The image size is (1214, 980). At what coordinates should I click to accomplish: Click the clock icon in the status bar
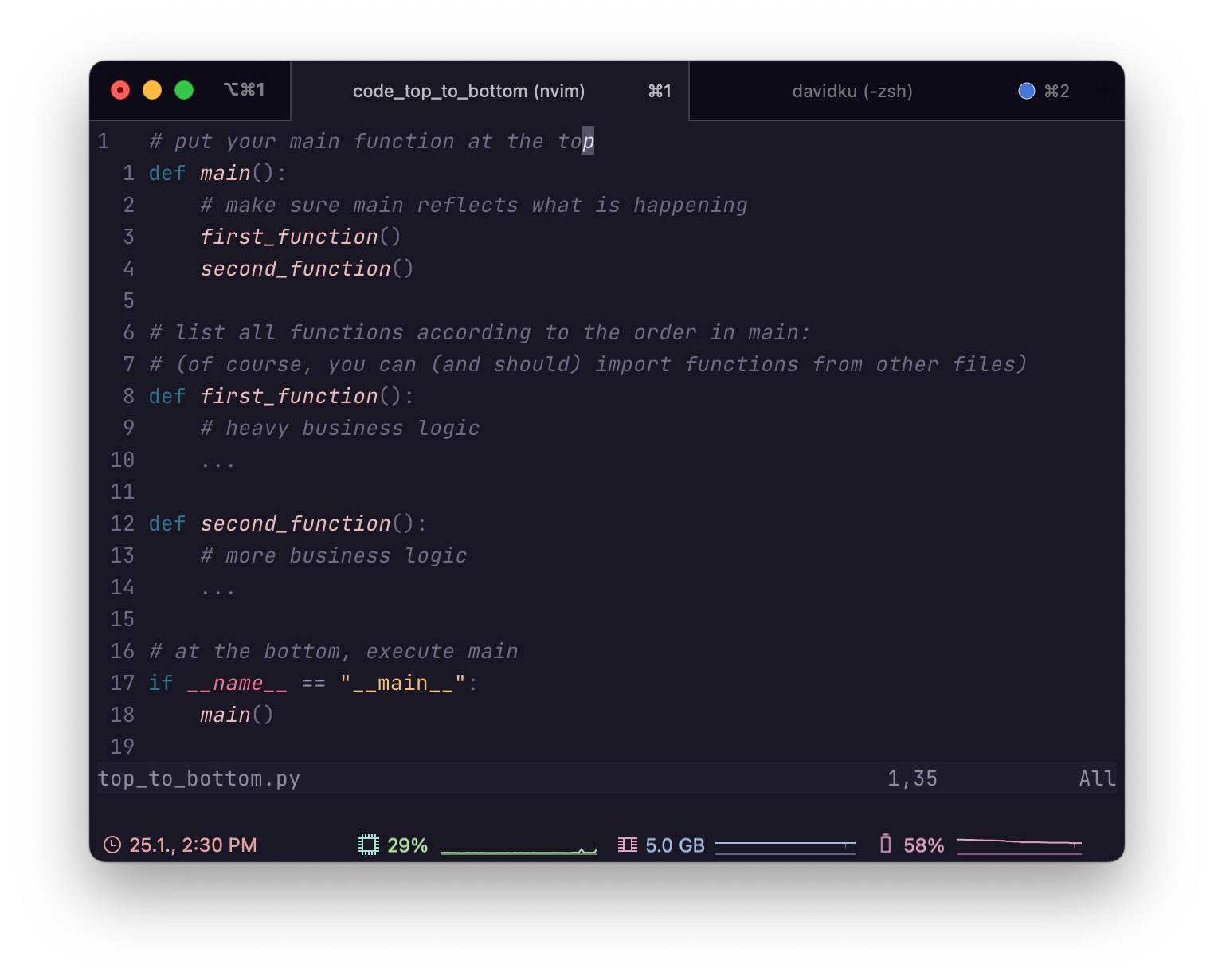click(112, 845)
